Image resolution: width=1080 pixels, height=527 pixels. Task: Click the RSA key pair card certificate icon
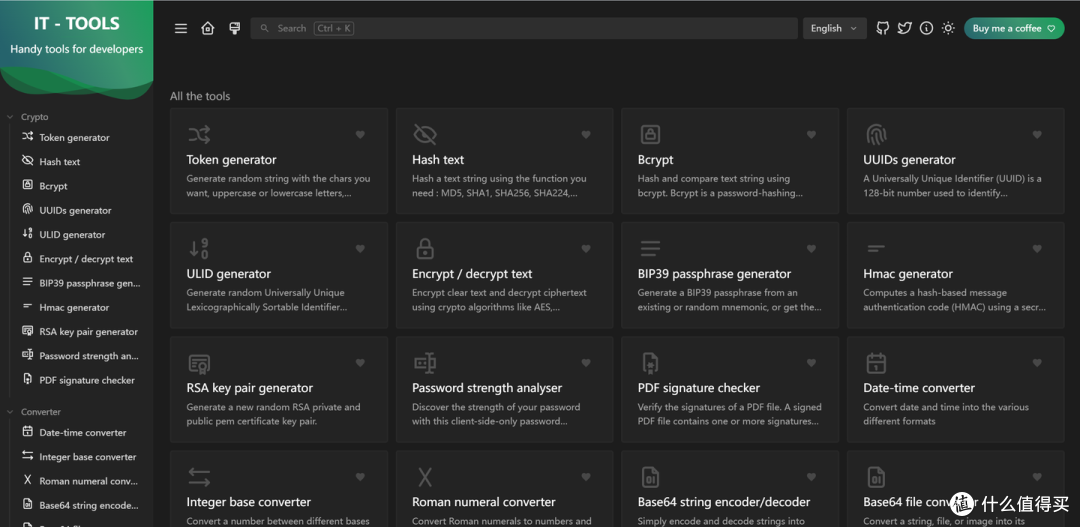(199, 363)
